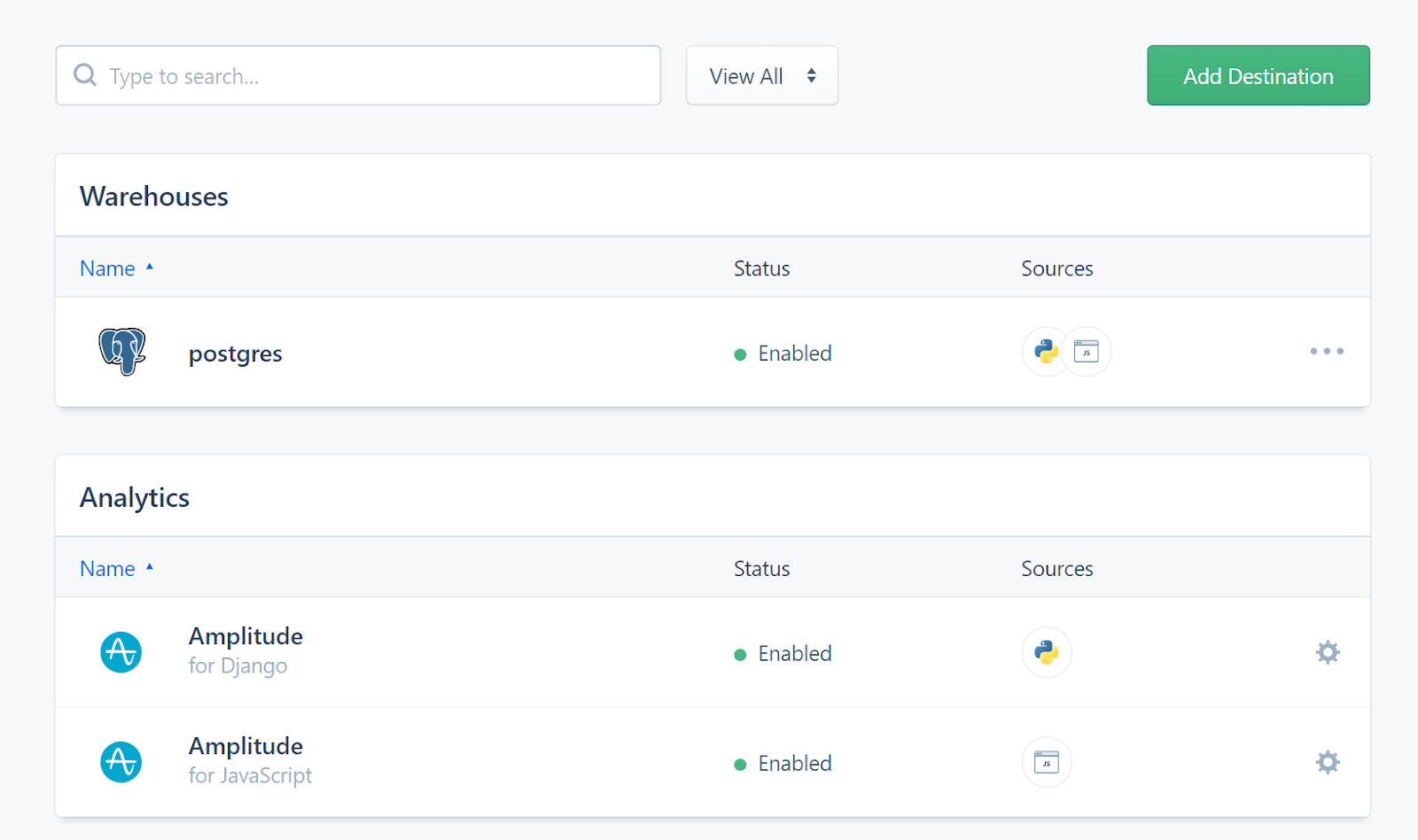Open the three-dot menu for postgres

(1327, 352)
